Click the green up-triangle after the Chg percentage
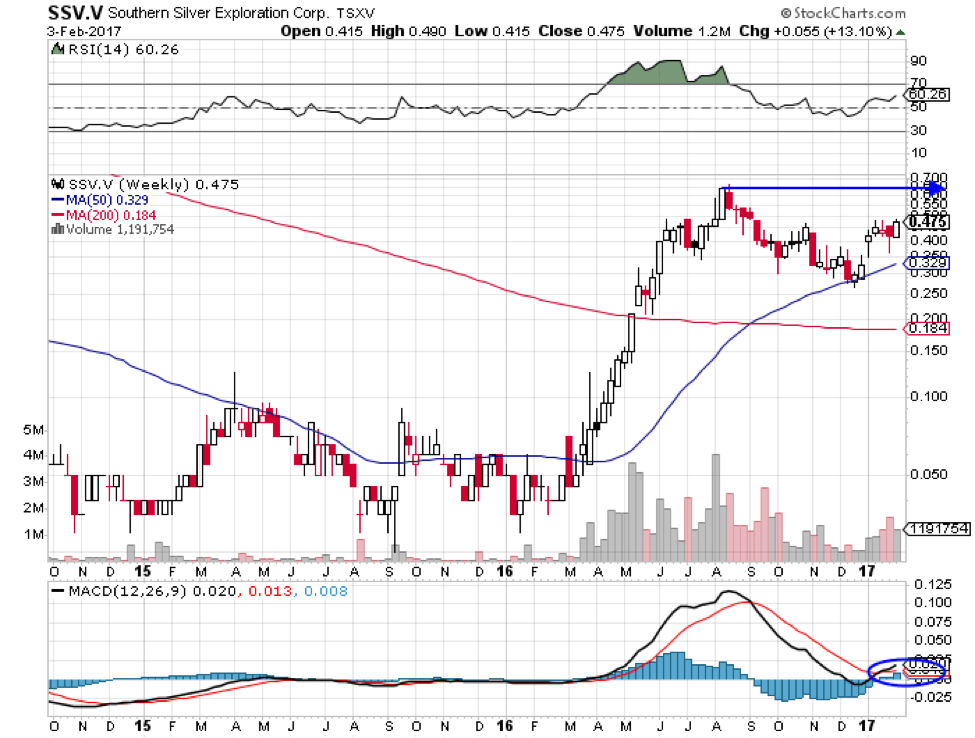 [x=900, y=32]
